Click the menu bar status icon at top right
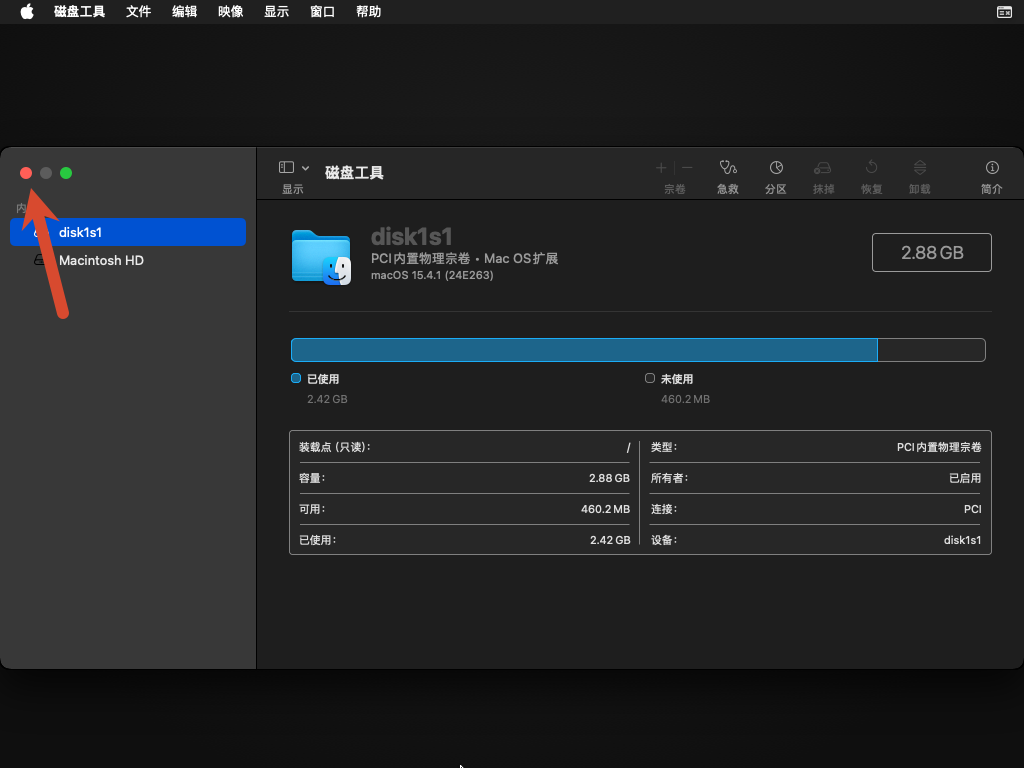This screenshot has width=1024, height=768. (x=1004, y=12)
